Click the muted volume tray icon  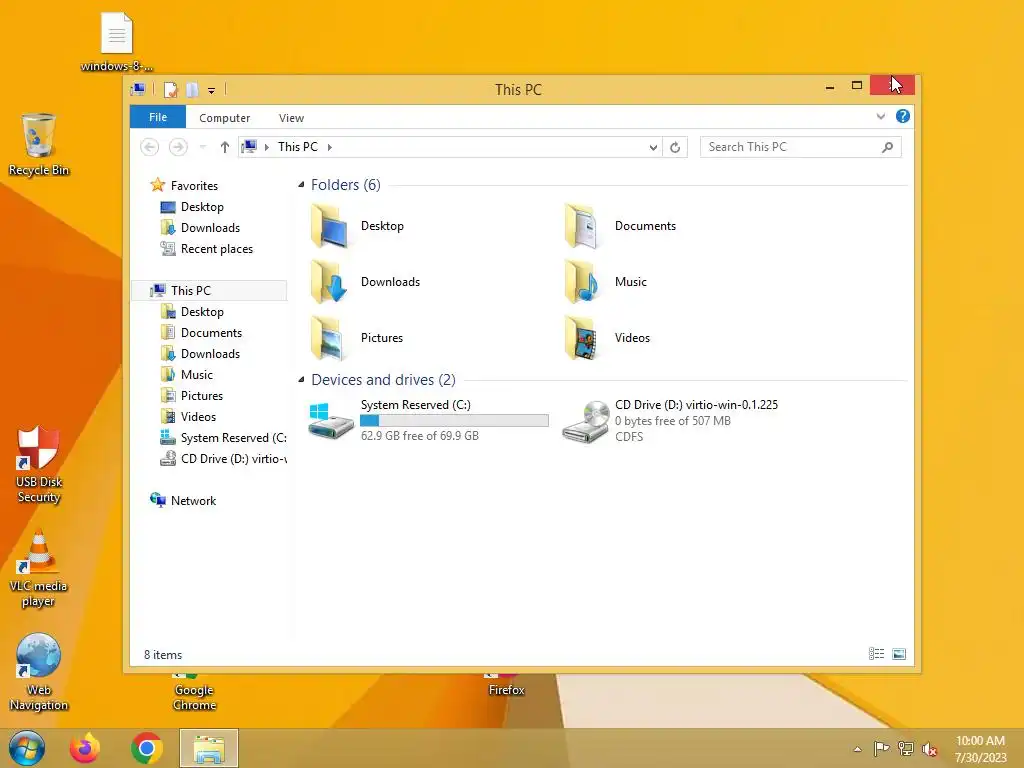click(x=929, y=749)
